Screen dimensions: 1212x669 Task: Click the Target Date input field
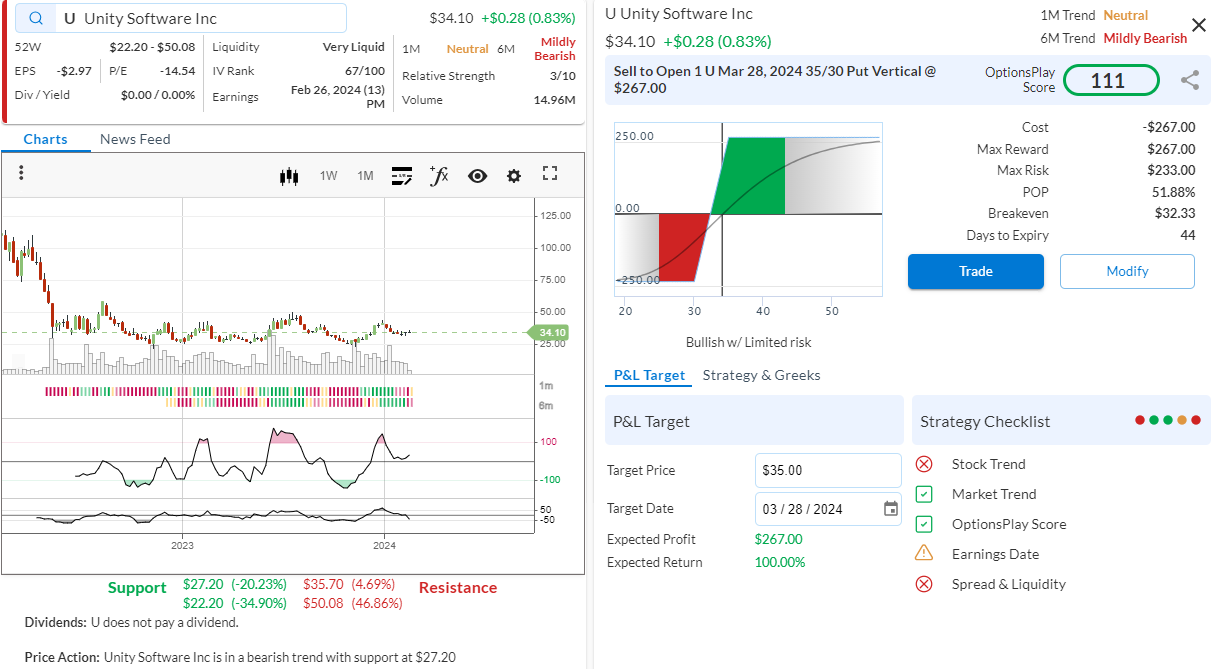coord(828,509)
